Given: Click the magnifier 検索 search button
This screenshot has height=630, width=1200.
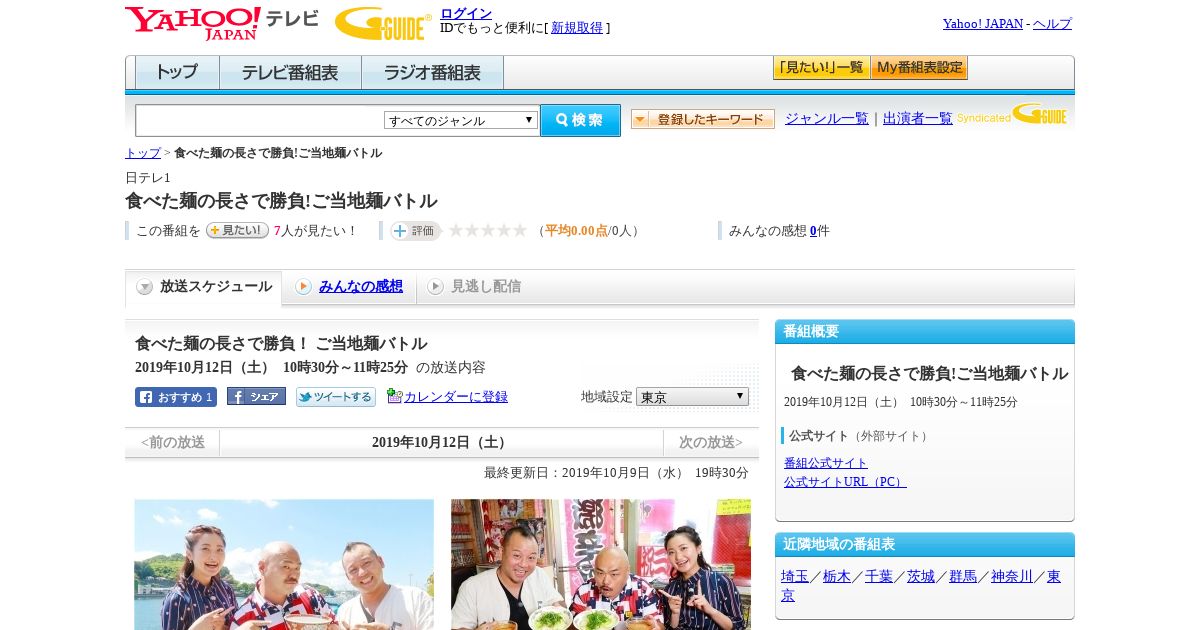Looking at the screenshot, I should click(580, 120).
